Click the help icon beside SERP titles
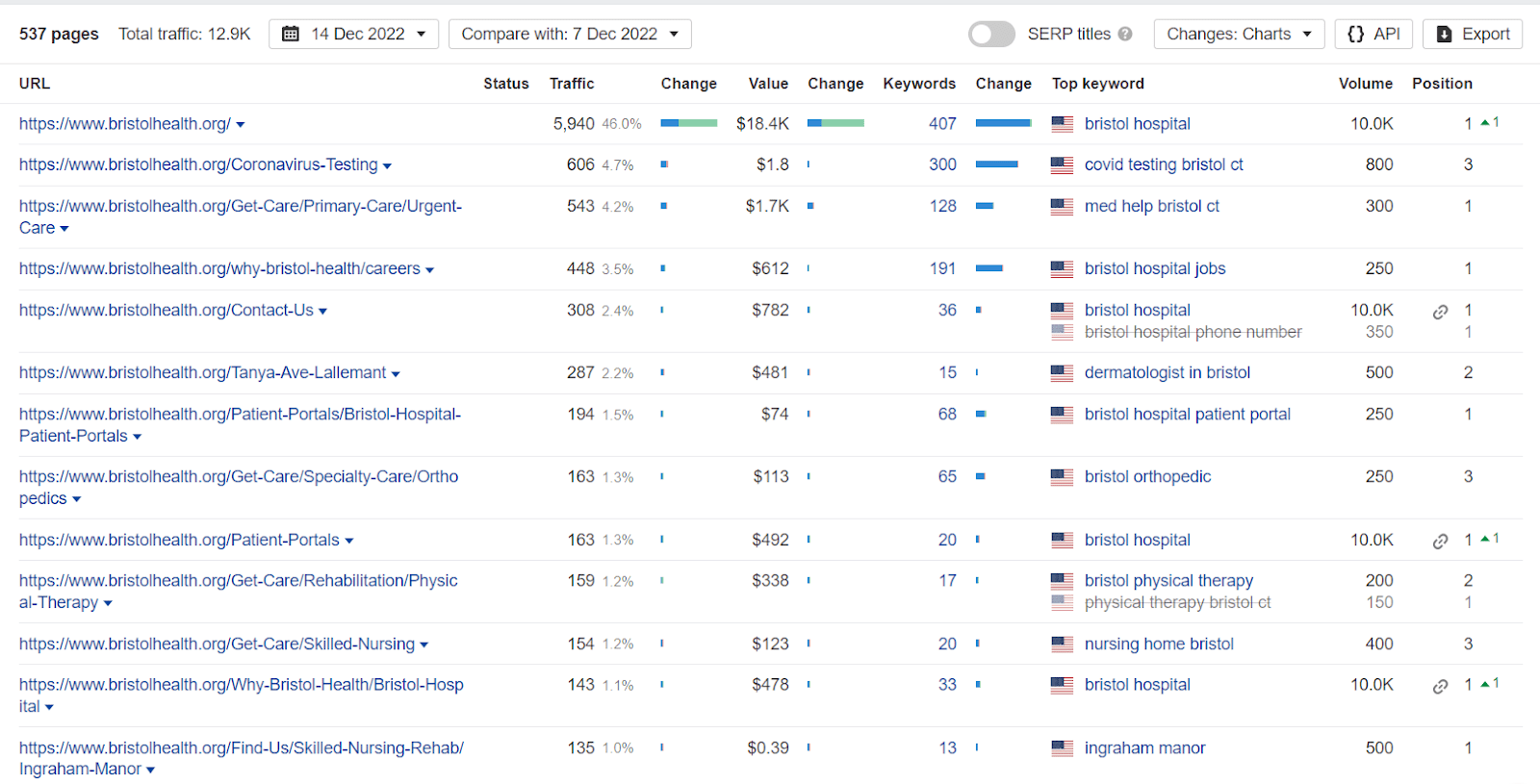This screenshot has width=1540, height=784. click(x=1125, y=35)
